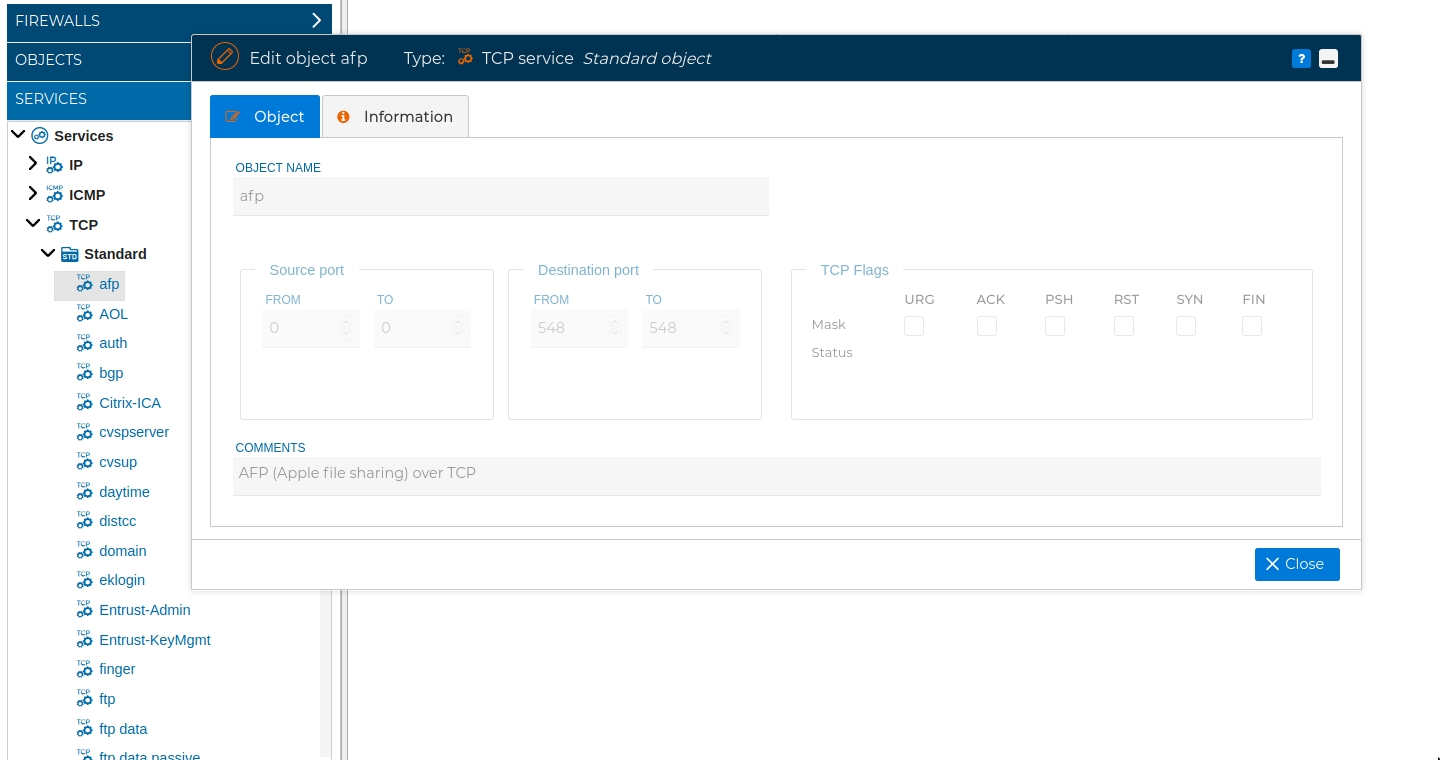Expand the FIREWALLS panel chevron

(316, 20)
